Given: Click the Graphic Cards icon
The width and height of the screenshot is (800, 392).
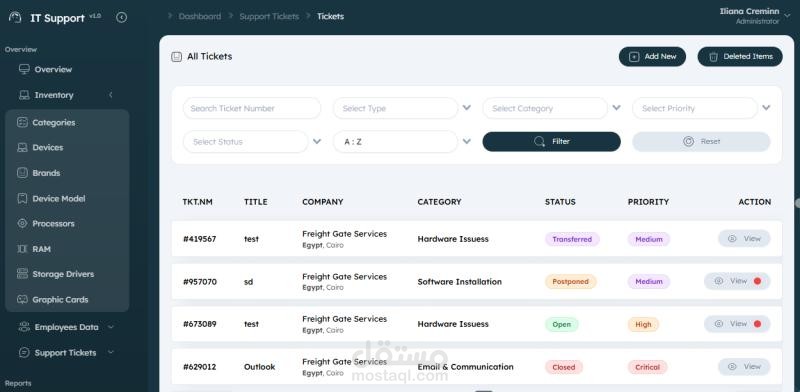Looking at the screenshot, I should (22, 300).
